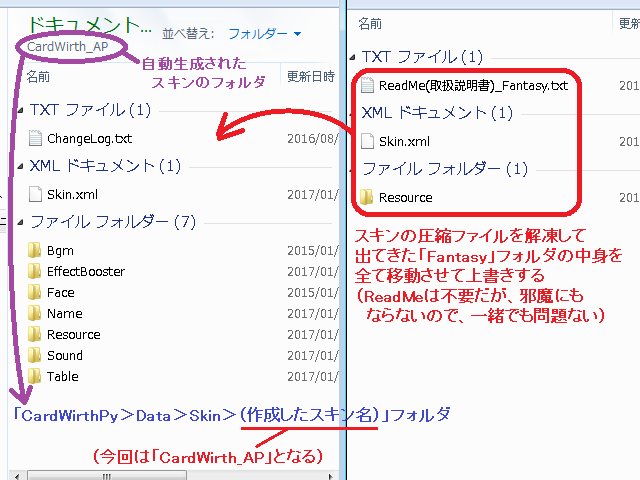This screenshot has width=640, height=480.
Task: Open the Resource folder icon in the CardWirth_AP window
Action: click(35, 334)
